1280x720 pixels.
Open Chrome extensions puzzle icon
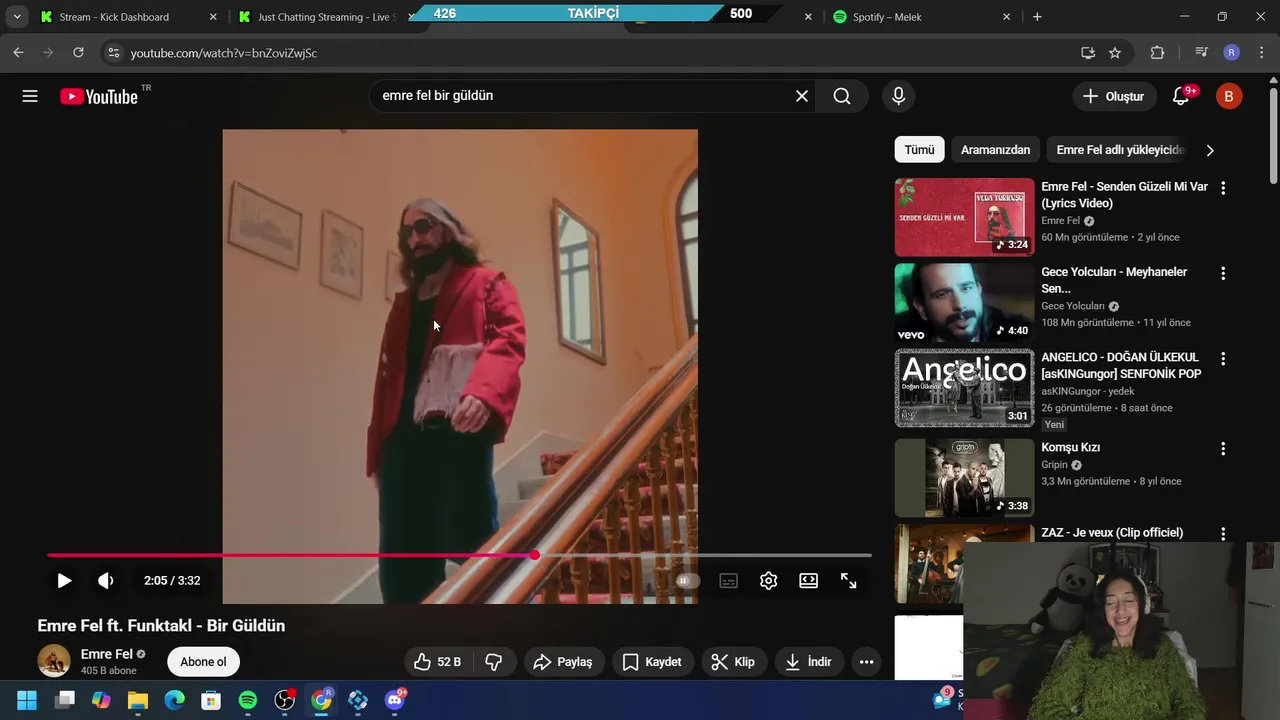click(x=1157, y=53)
